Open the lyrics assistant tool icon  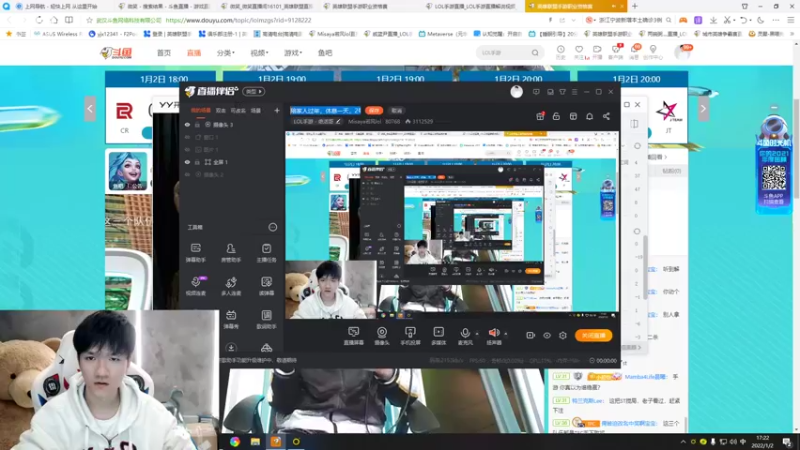(266, 319)
